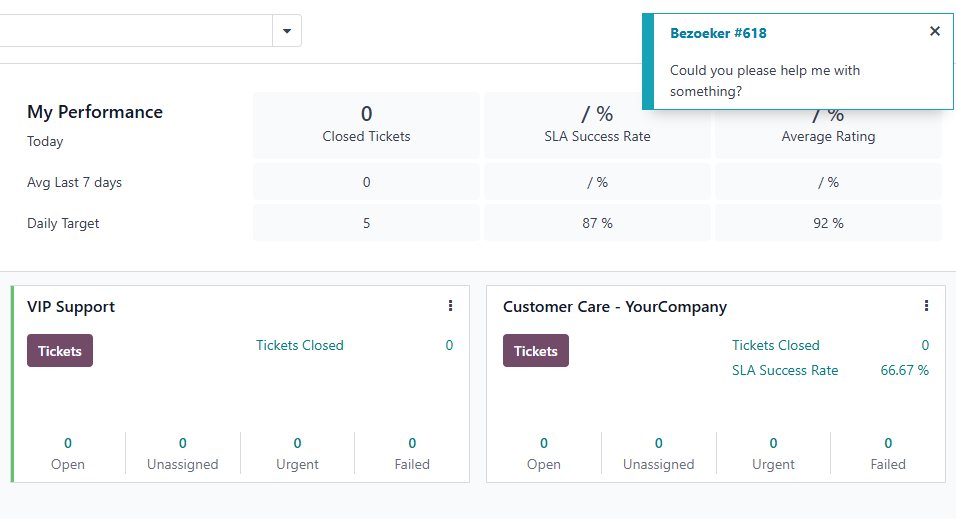Edit the Daily Target closed tickets value

pos(366,223)
